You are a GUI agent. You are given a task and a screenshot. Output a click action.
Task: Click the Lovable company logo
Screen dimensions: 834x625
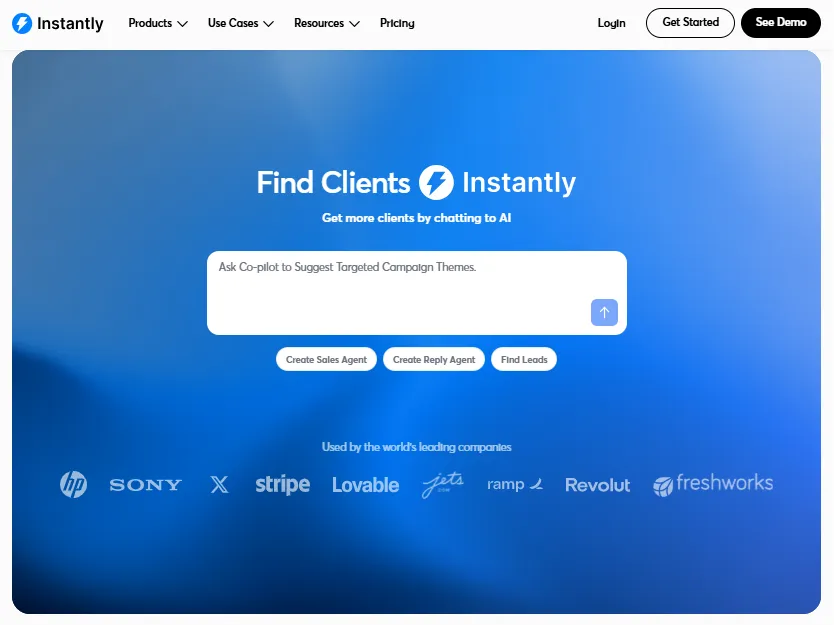pos(365,485)
